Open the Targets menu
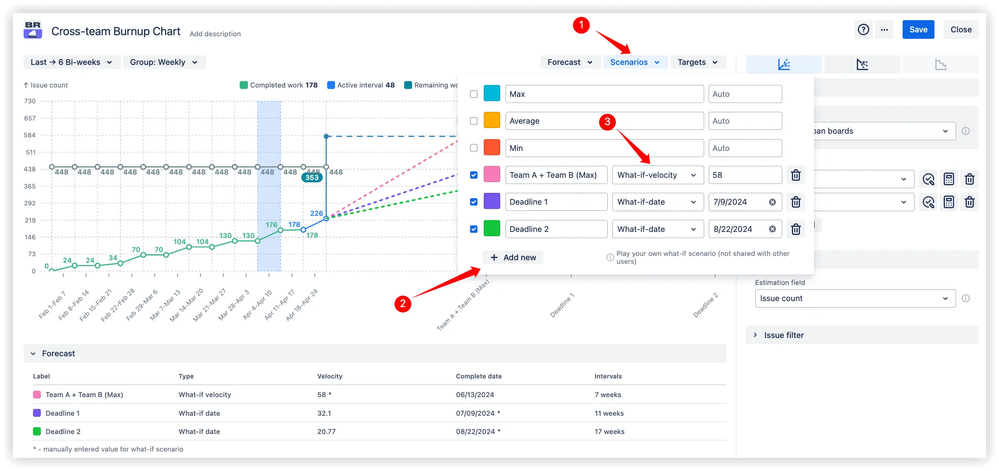The width and height of the screenshot is (999, 471). pos(697,62)
